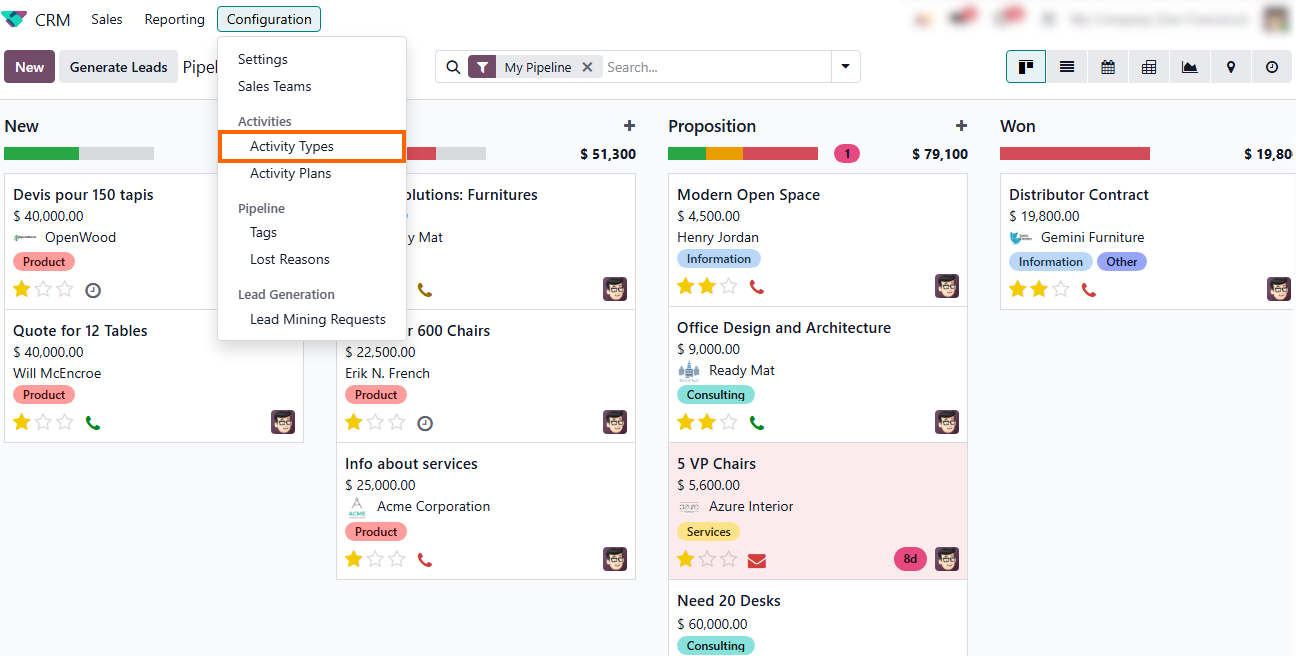Switch to list view icon
This screenshot has width=1296, height=656.
point(1067,67)
